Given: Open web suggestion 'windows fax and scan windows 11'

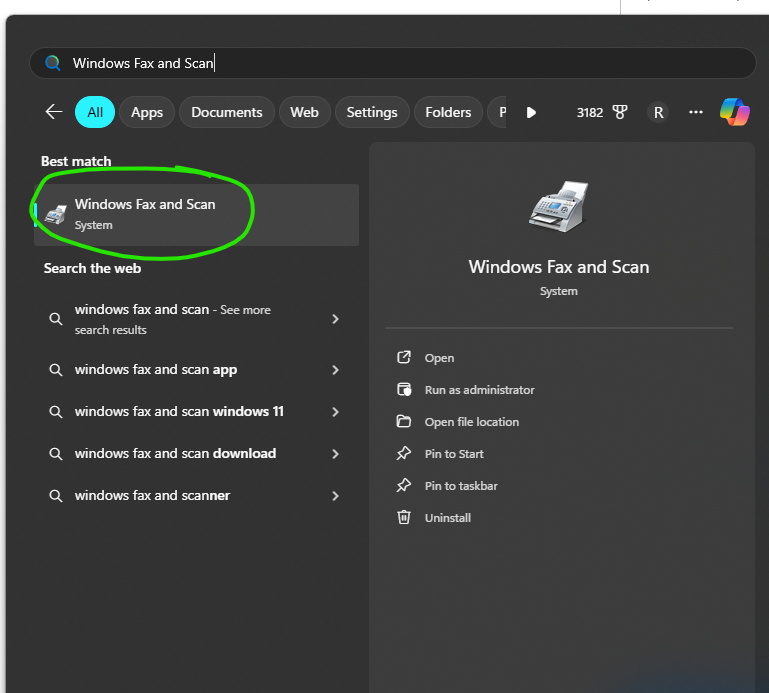Looking at the screenshot, I should 196,412.
